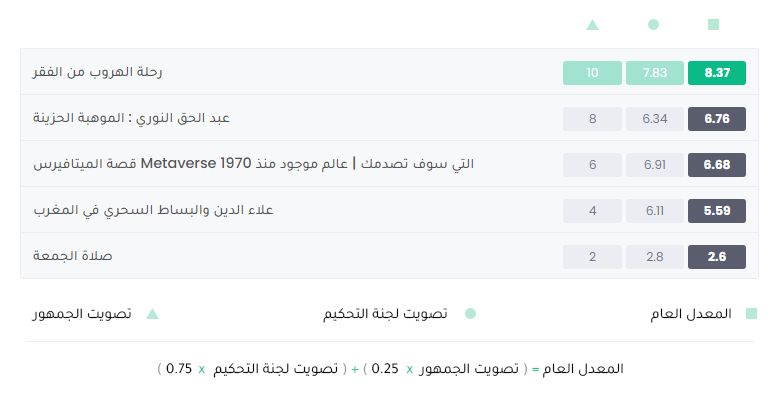Open the علاء الدين والبساط السحري في المغرب entry

click(153, 210)
